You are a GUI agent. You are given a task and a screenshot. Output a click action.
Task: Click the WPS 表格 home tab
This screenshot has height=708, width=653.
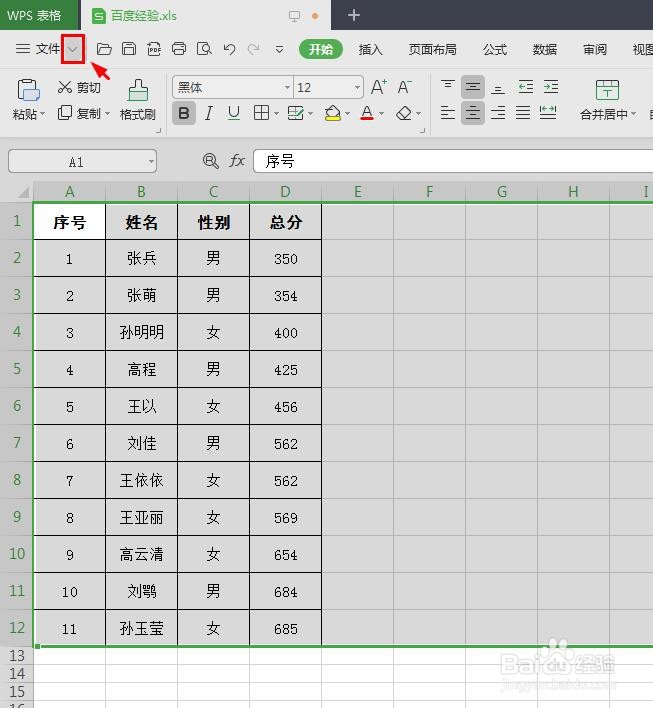click(40, 15)
